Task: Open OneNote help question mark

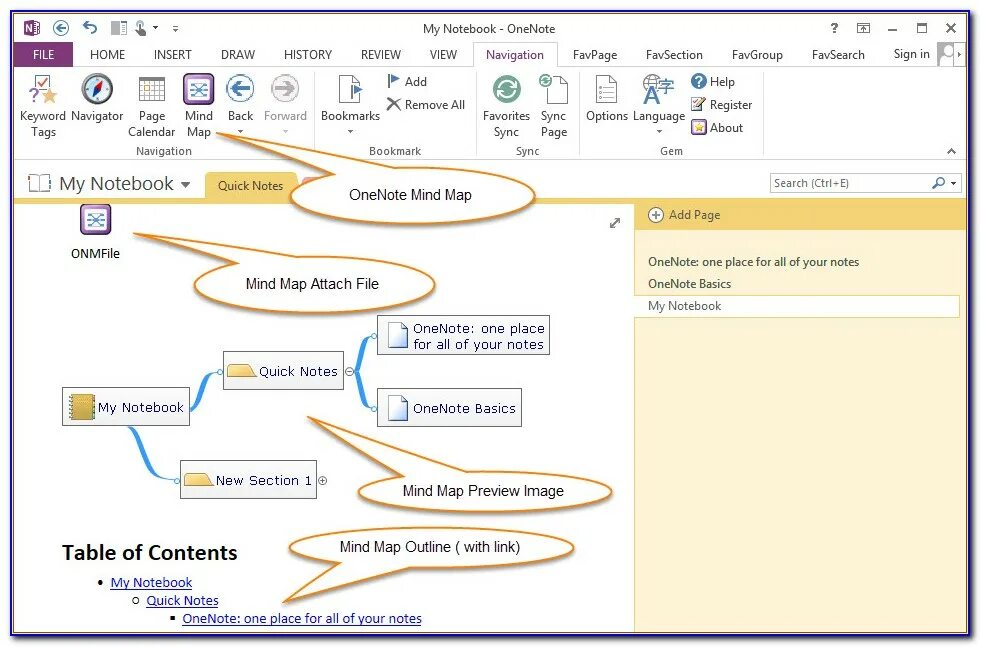Action: pyautogui.click(x=834, y=28)
